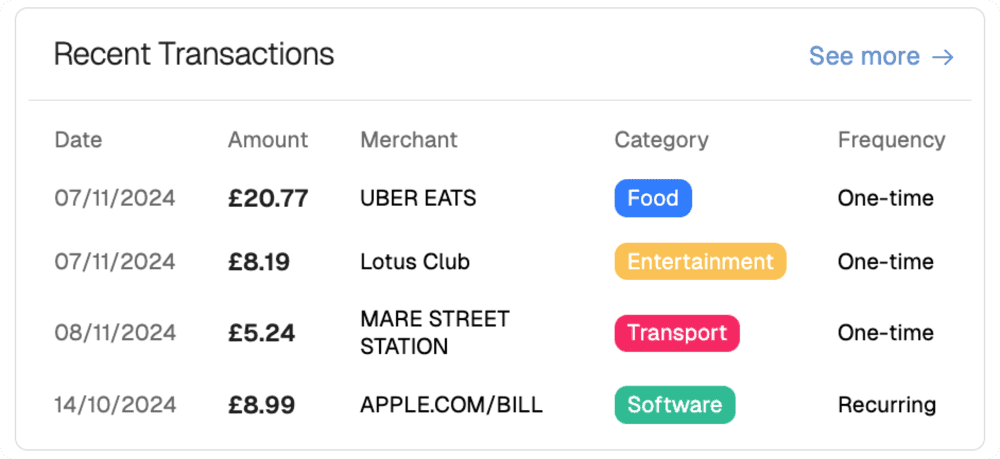Screen dimensions: 1000x459
Task: Open the Lotus Club merchant entry
Action: tap(414, 262)
